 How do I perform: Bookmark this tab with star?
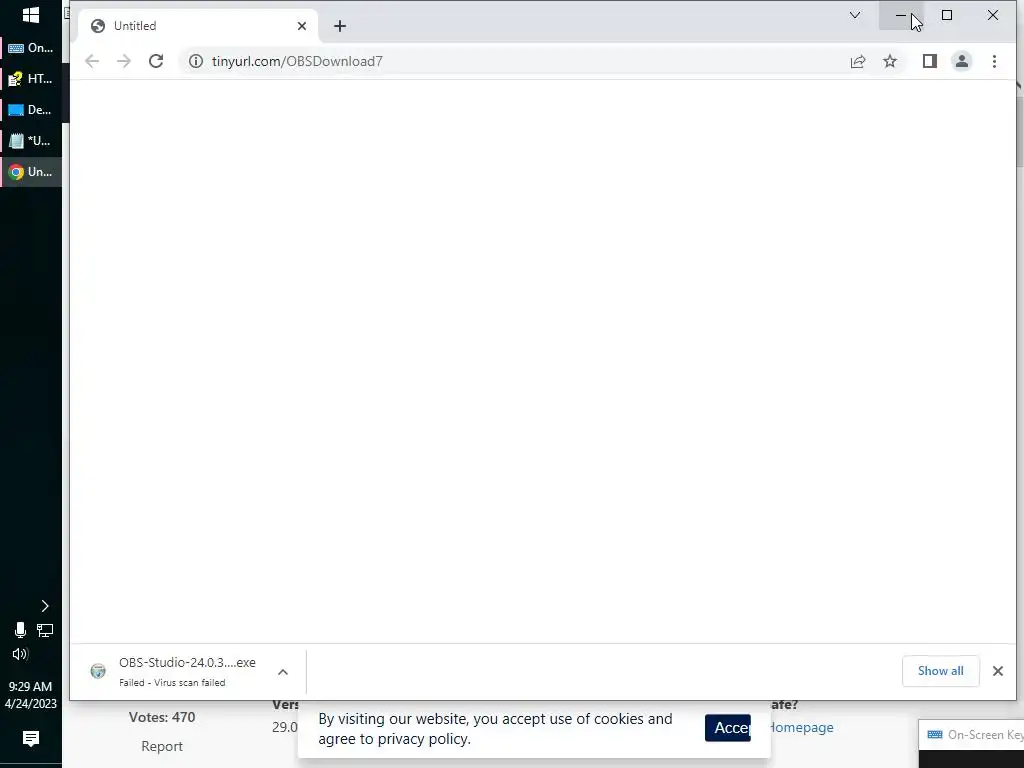pyautogui.click(x=889, y=61)
